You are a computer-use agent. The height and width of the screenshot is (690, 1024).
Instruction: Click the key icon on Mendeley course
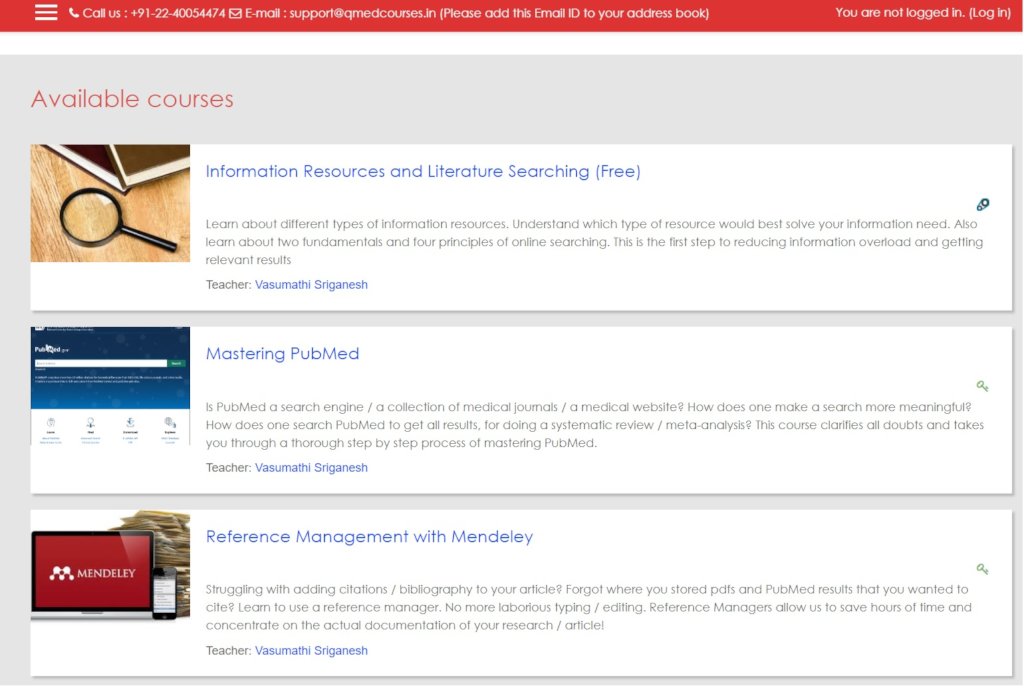(982, 569)
